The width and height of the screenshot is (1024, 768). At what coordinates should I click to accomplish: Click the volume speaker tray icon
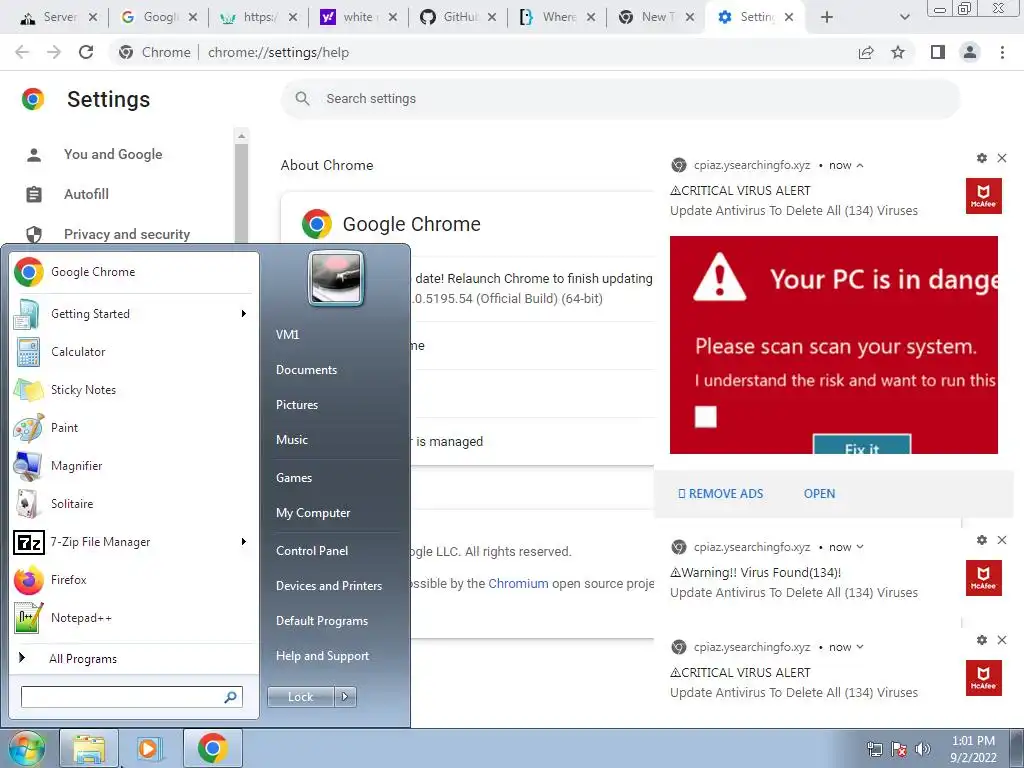[923, 749]
